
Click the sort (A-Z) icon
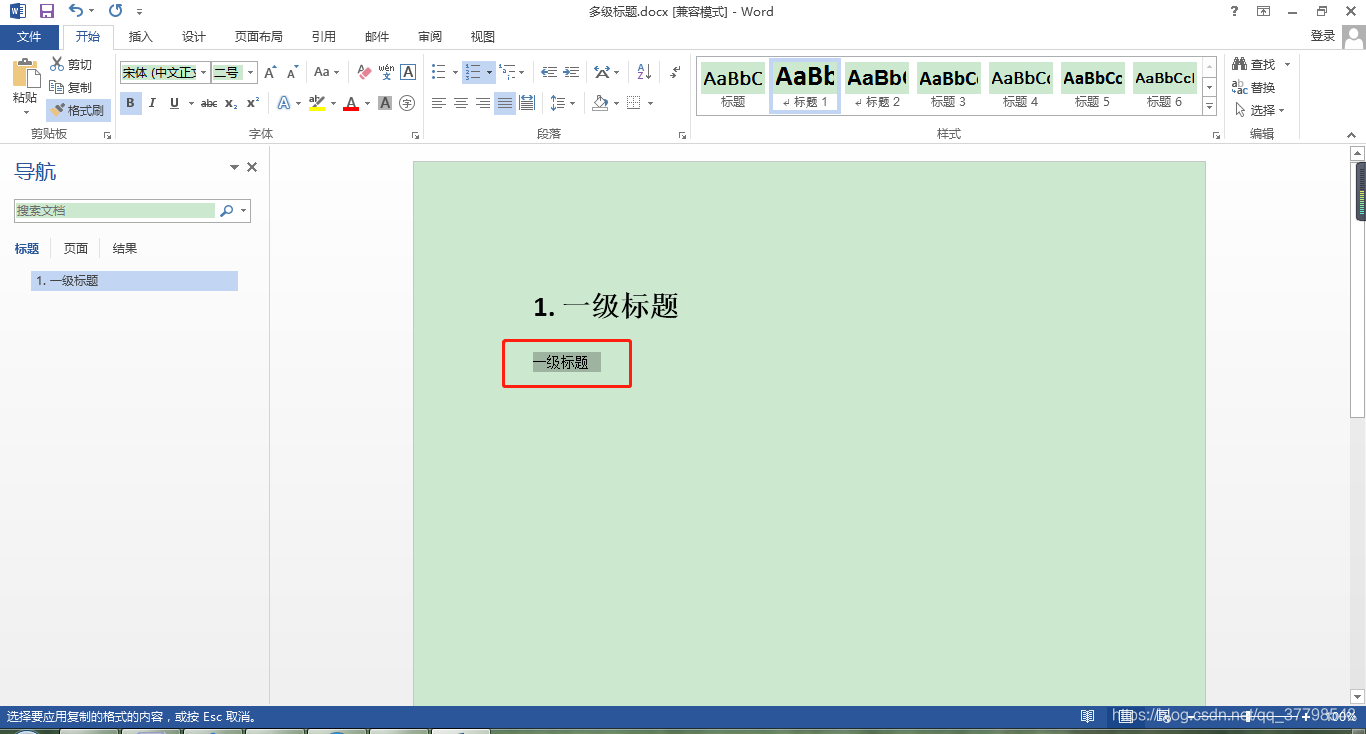644,72
